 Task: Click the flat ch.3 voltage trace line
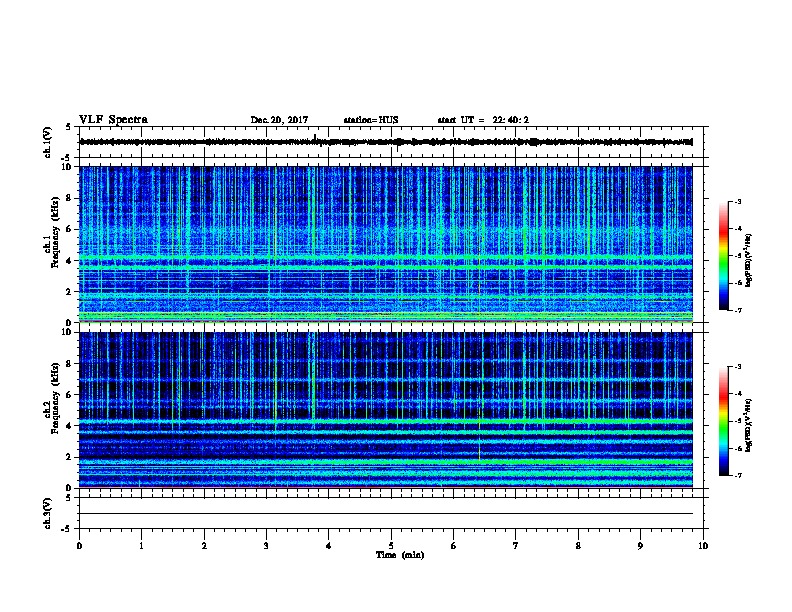tap(386, 514)
